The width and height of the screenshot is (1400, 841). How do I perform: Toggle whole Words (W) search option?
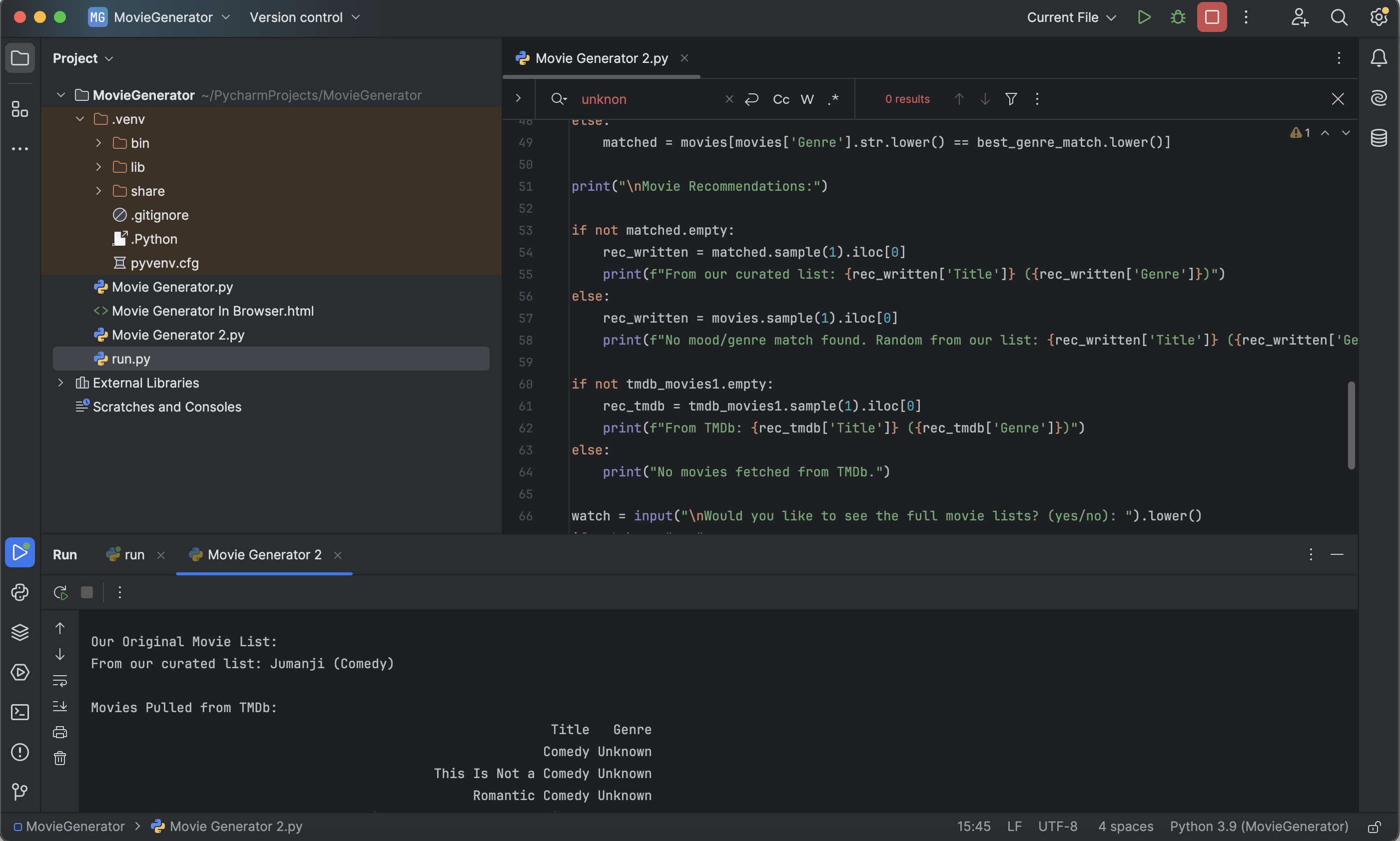pyautogui.click(x=806, y=99)
